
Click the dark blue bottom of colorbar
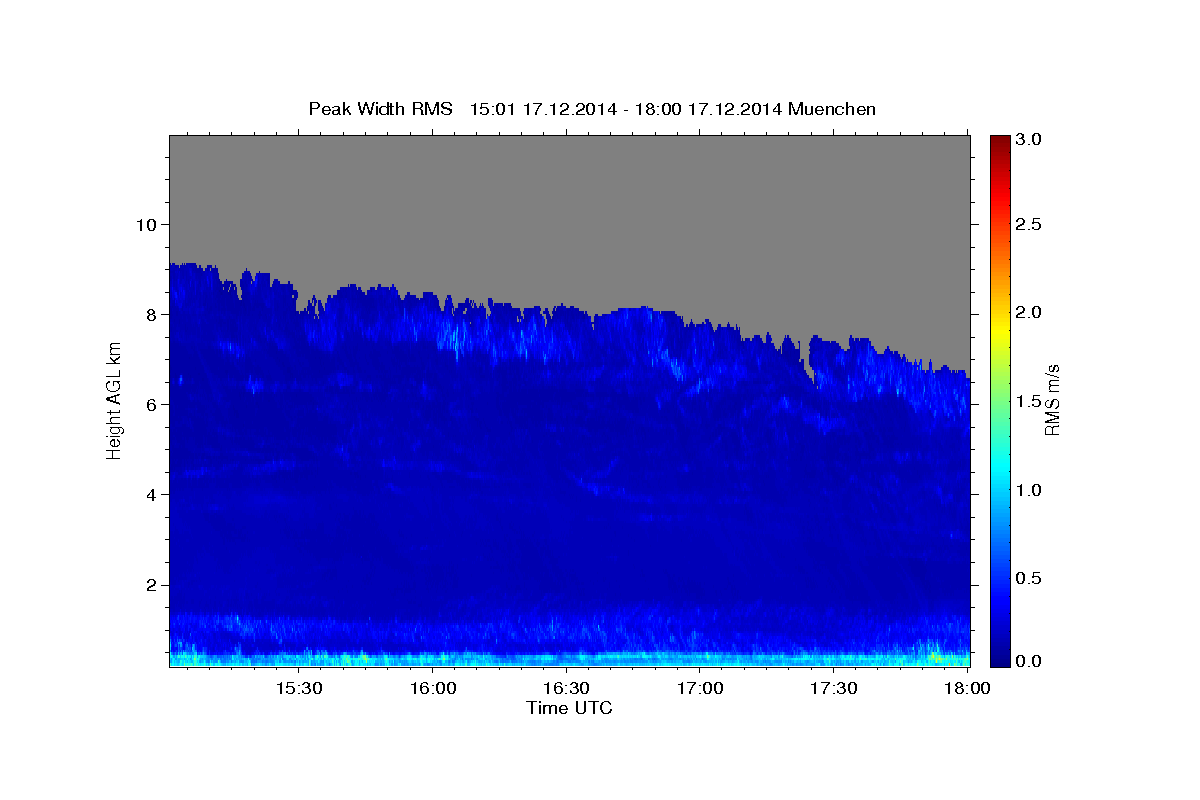[x=1000, y=659]
